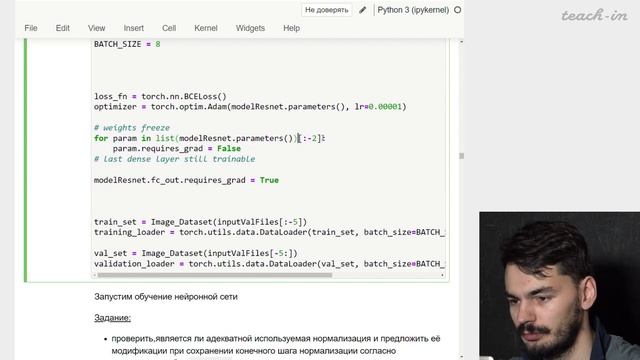
Task: Open the Kernel menu
Action: click(206, 28)
